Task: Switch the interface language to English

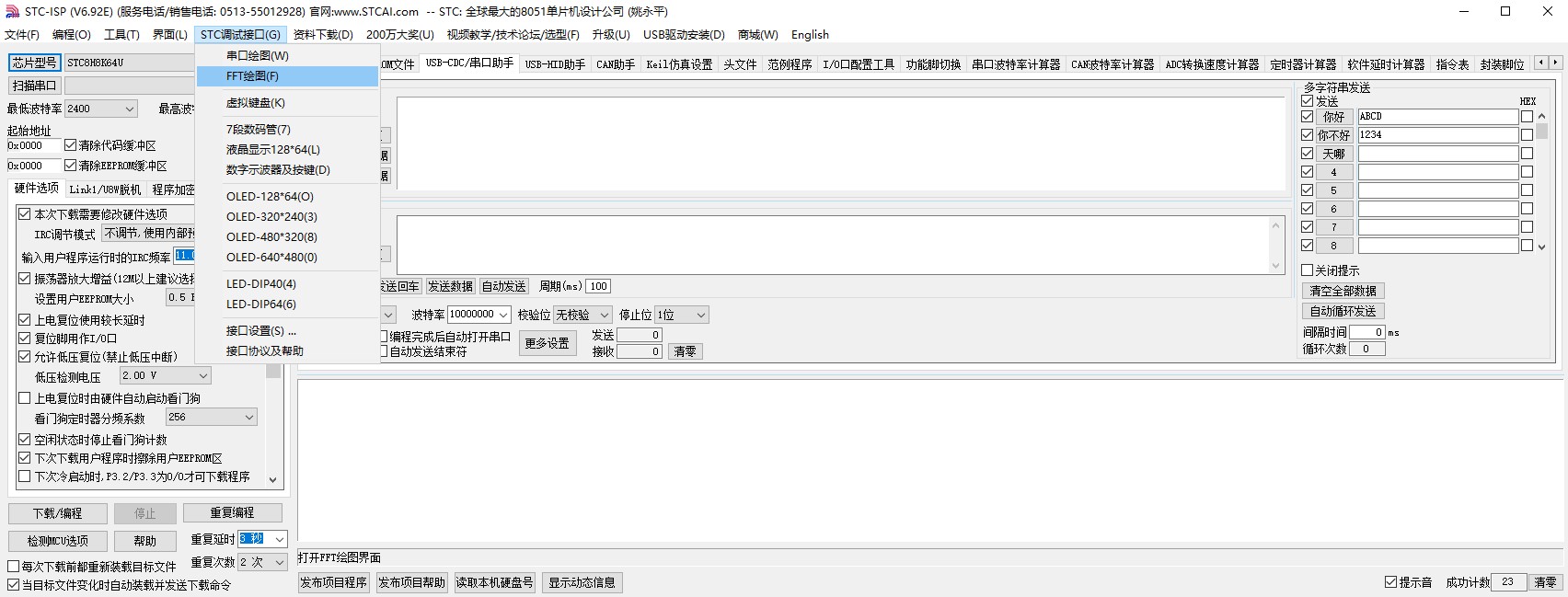Action: [810, 35]
